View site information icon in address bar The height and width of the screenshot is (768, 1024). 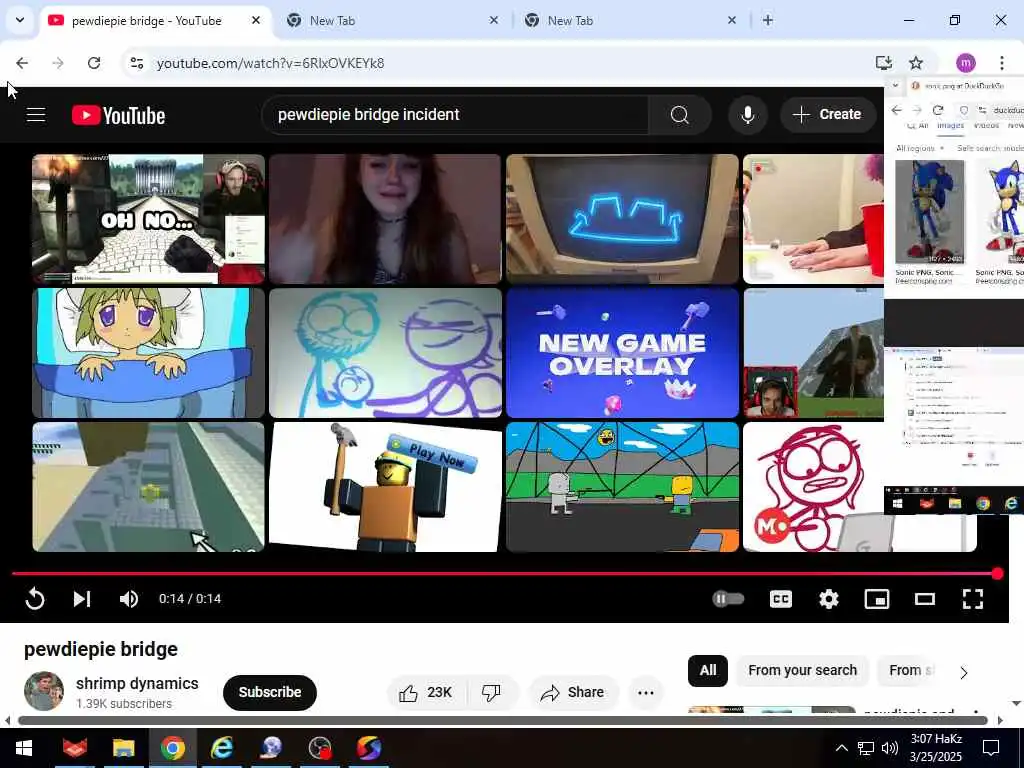tap(136, 63)
